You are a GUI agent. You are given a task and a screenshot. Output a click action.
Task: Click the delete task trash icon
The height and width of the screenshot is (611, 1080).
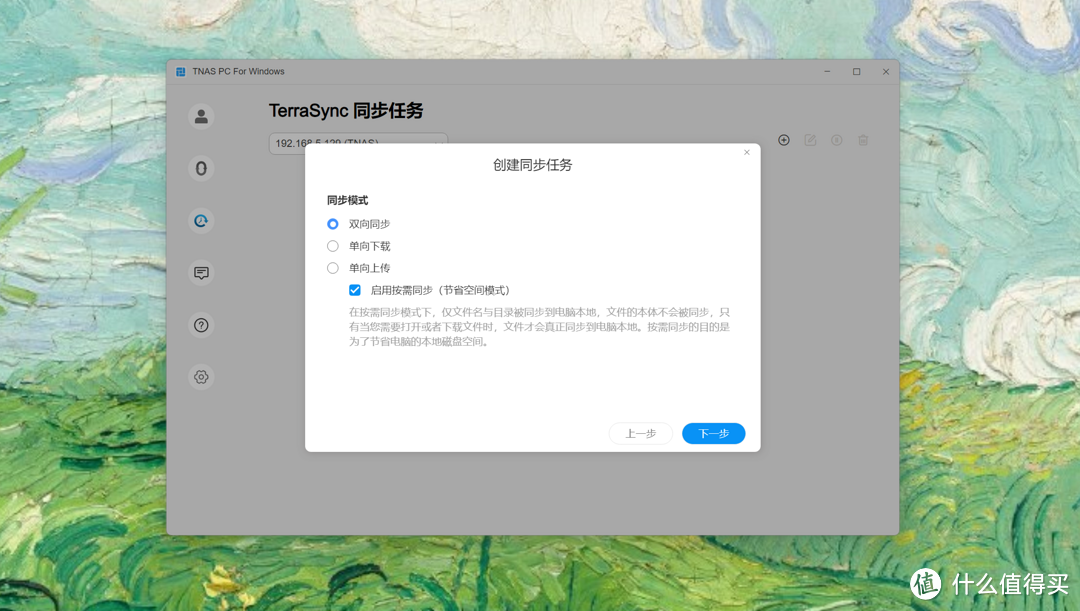(x=862, y=140)
